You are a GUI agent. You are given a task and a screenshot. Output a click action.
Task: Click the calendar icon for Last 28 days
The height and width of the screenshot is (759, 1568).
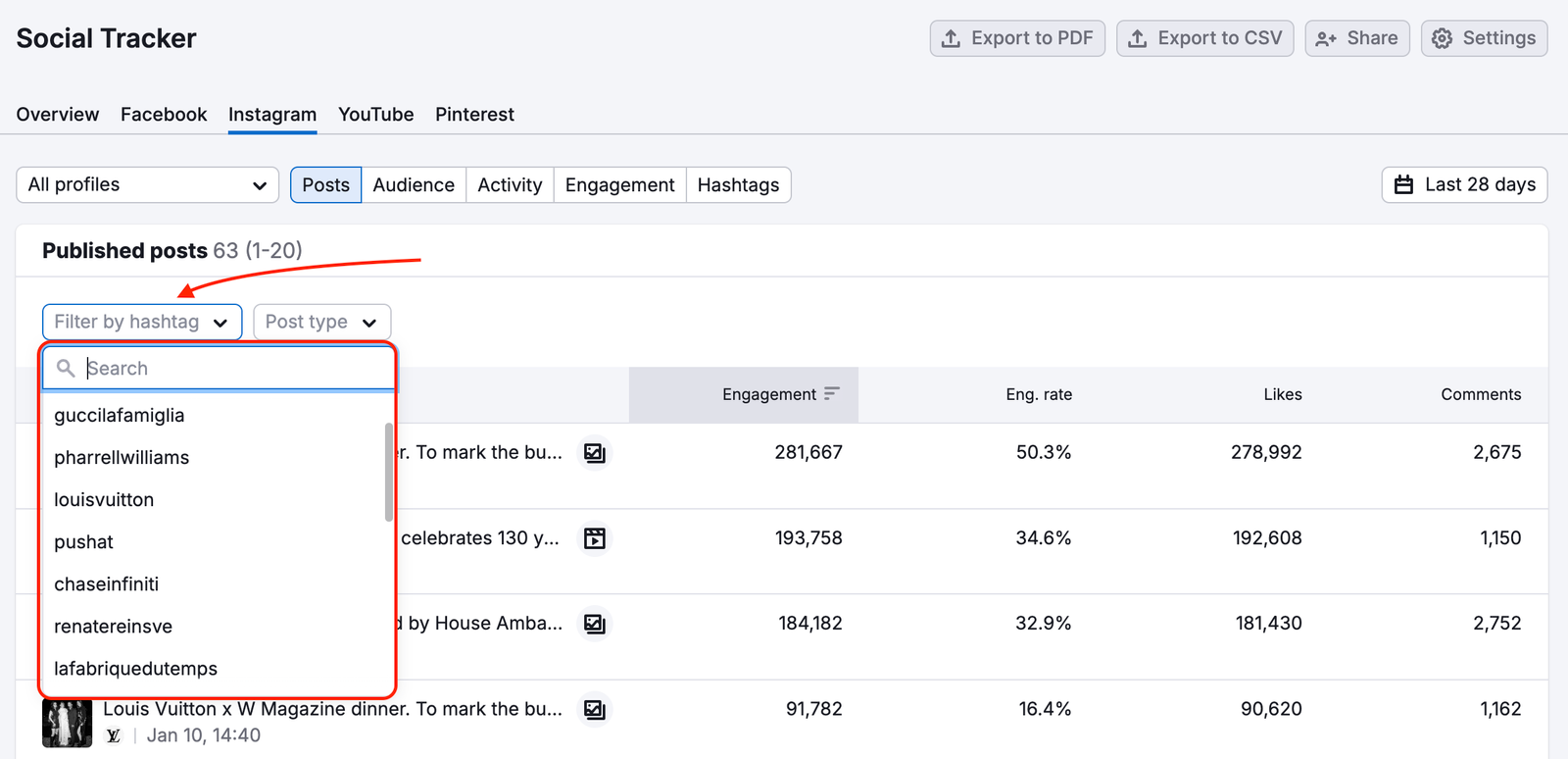tap(1403, 185)
